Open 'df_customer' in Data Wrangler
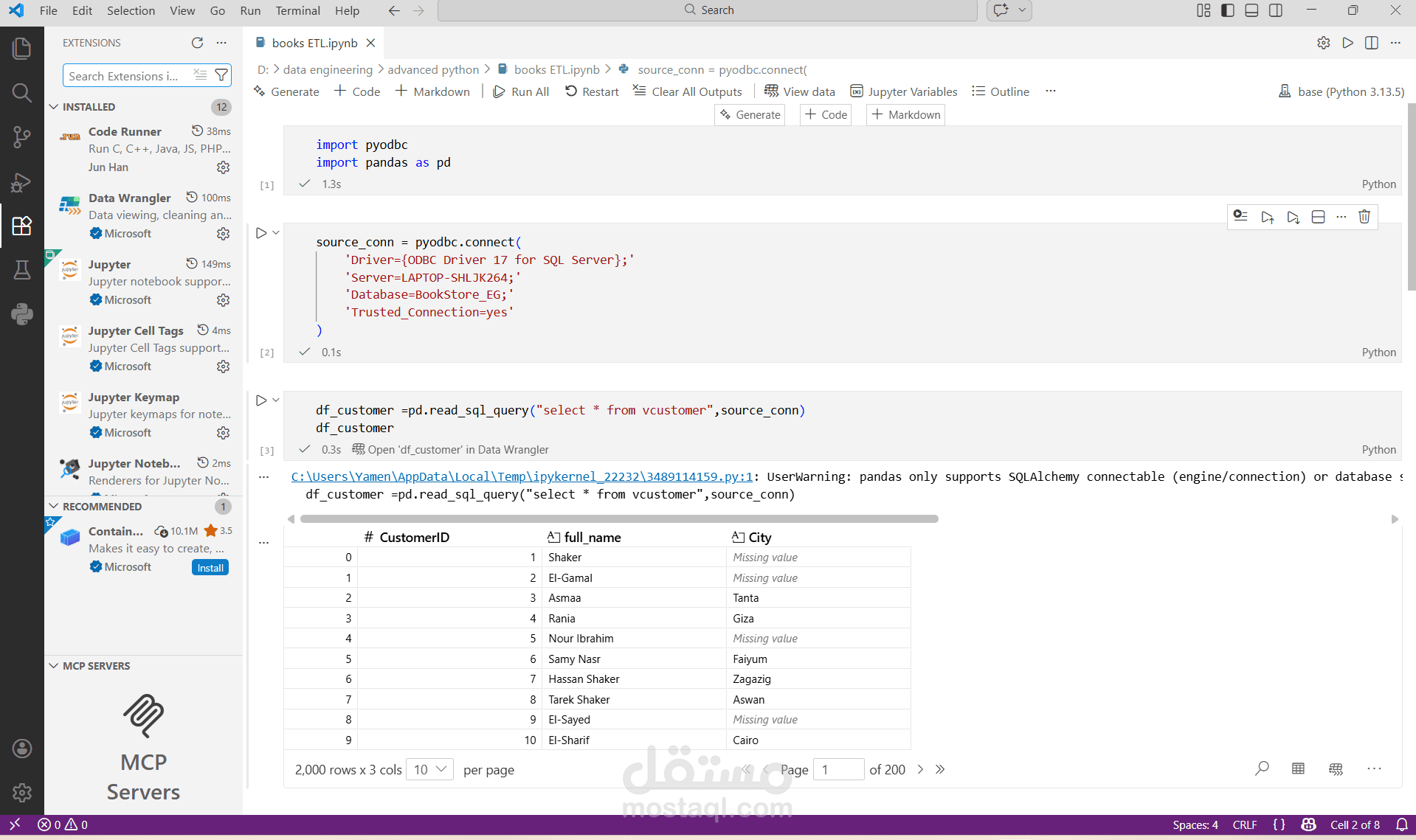This screenshot has width=1416, height=840. click(452, 449)
